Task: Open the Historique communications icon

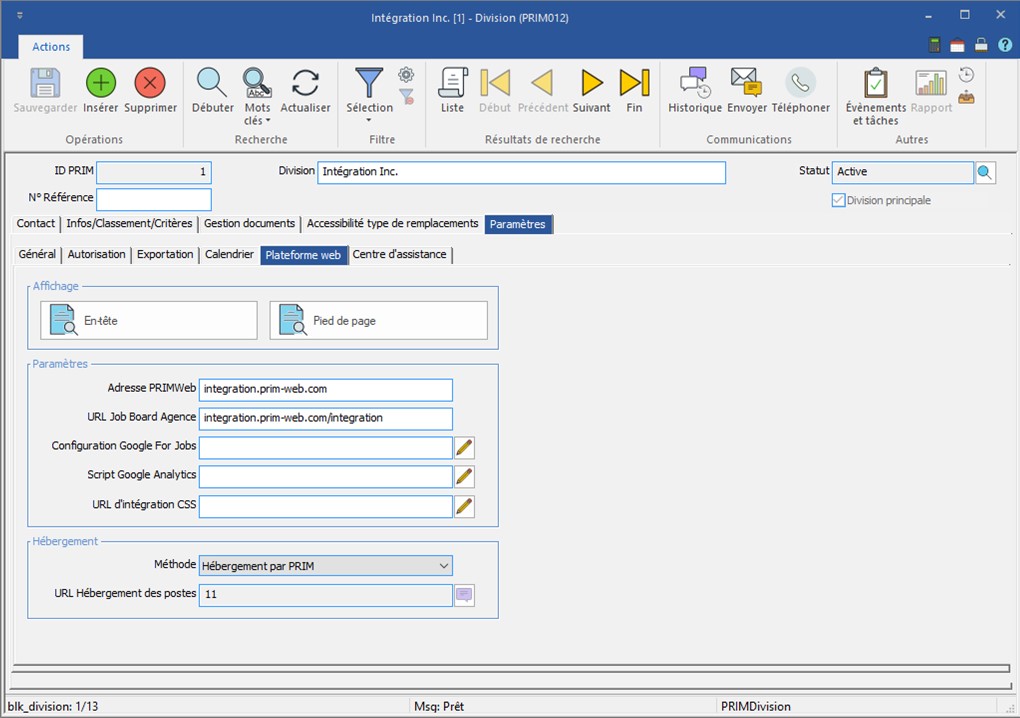Action: pyautogui.click(x=694, y=83)
